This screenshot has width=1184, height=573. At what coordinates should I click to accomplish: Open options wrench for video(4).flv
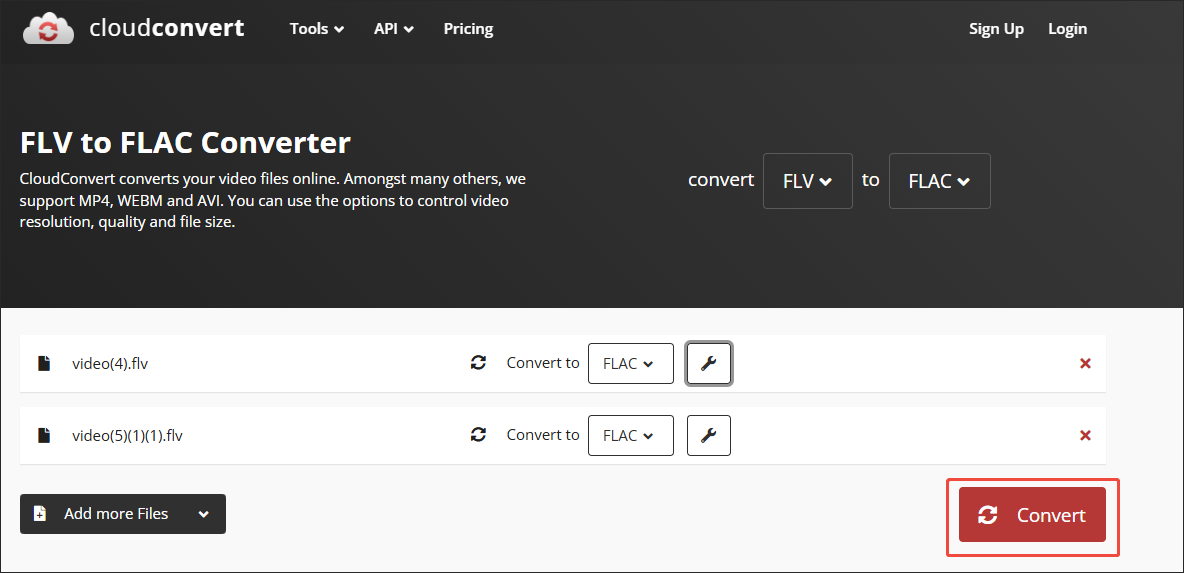click(708, 363)
